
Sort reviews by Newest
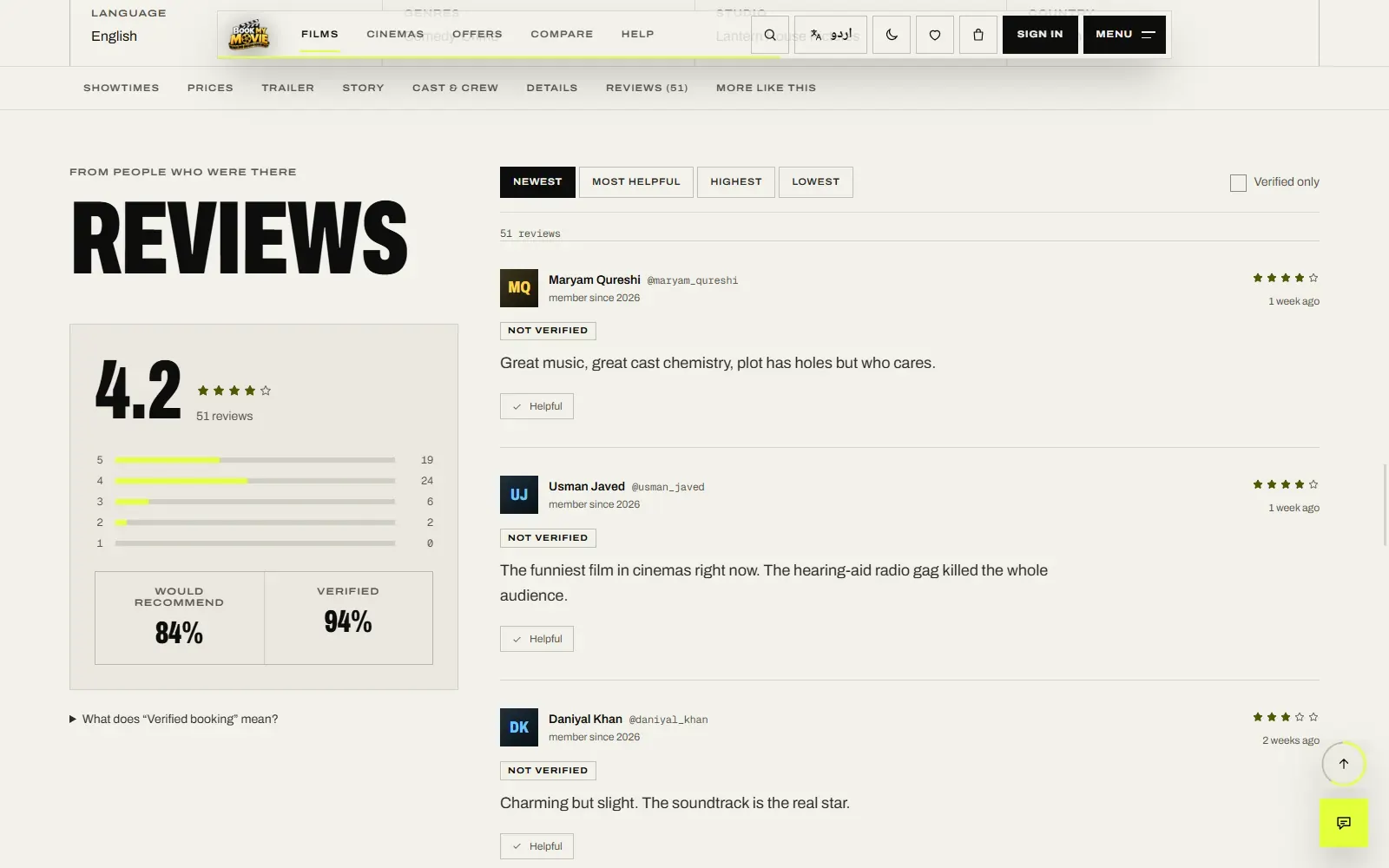point(537,182)
